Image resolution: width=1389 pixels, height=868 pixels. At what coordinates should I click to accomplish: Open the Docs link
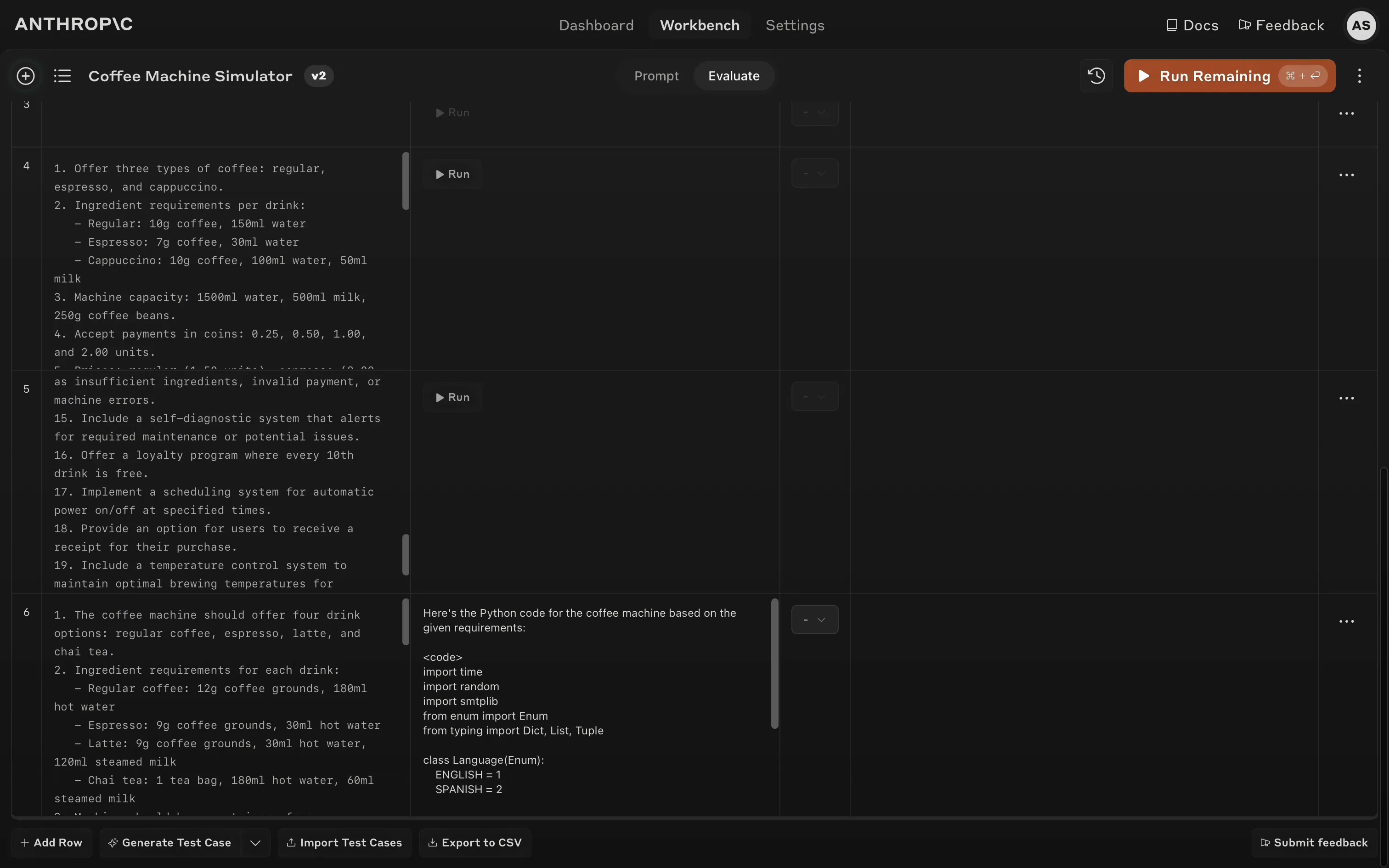pyautogui.click(x=1192, y=25)
